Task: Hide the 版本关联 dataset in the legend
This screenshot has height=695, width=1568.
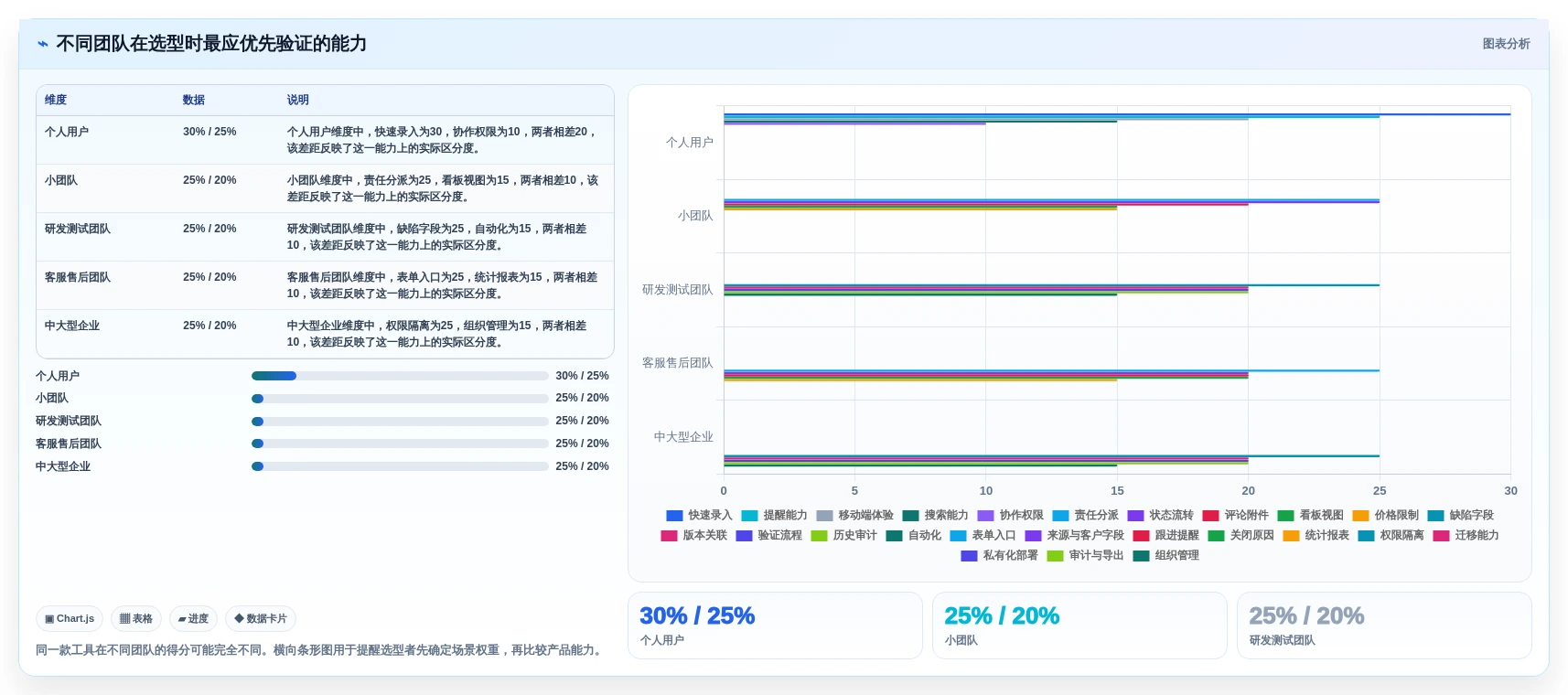Action: (x=693, y=535)
